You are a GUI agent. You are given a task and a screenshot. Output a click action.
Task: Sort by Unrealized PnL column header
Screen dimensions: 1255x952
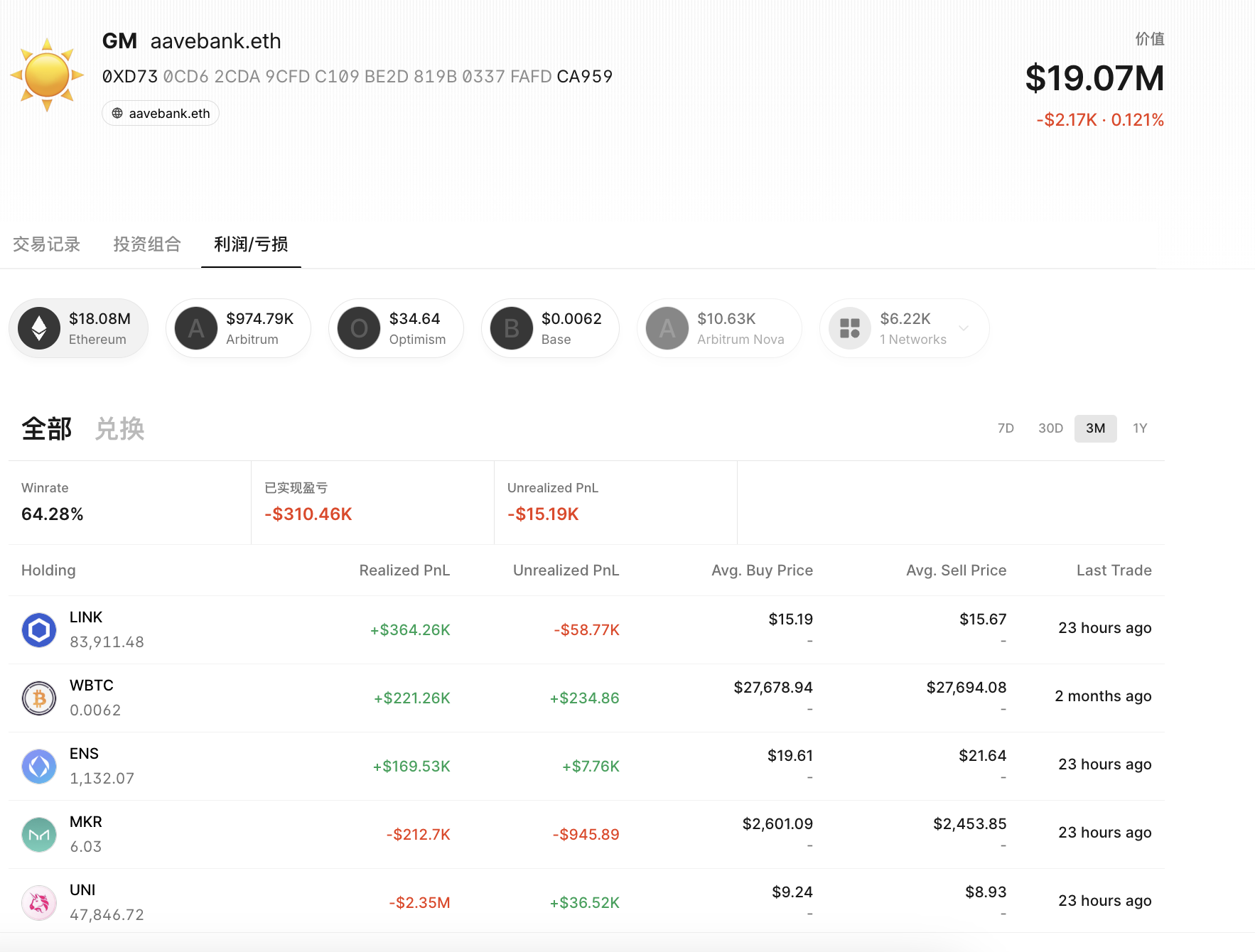click(x=566, y=570)
